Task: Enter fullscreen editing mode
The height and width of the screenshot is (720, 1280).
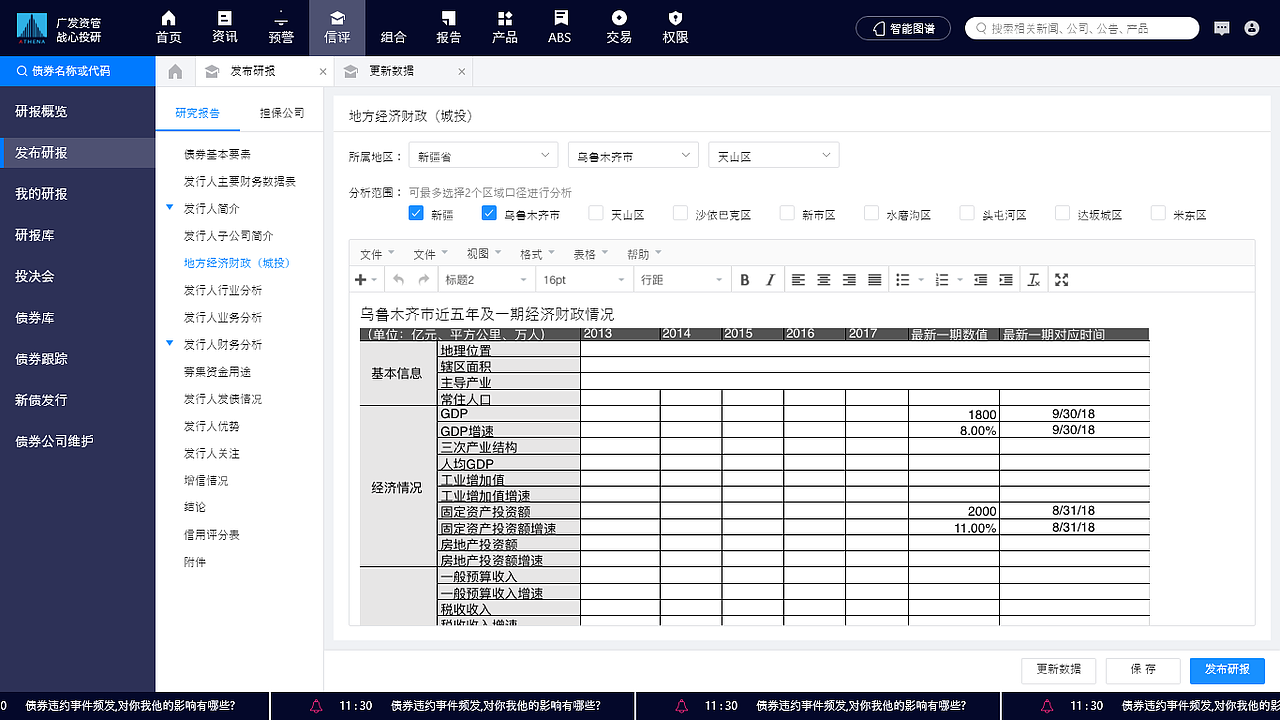Action: pos(1061,280)
